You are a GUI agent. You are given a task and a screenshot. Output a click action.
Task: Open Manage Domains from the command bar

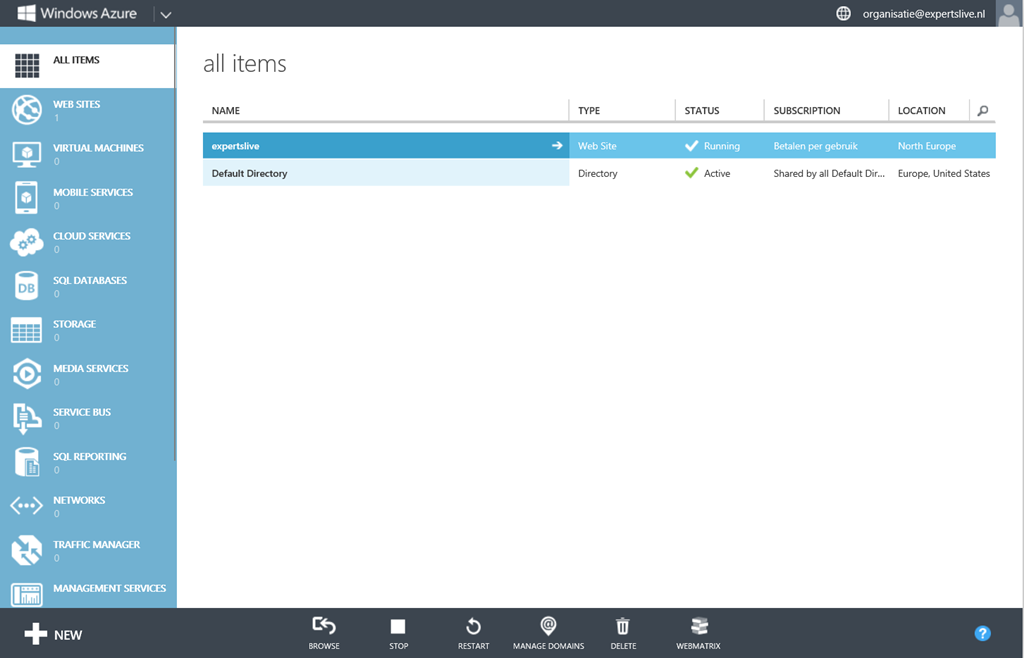[x=548, y=627]
